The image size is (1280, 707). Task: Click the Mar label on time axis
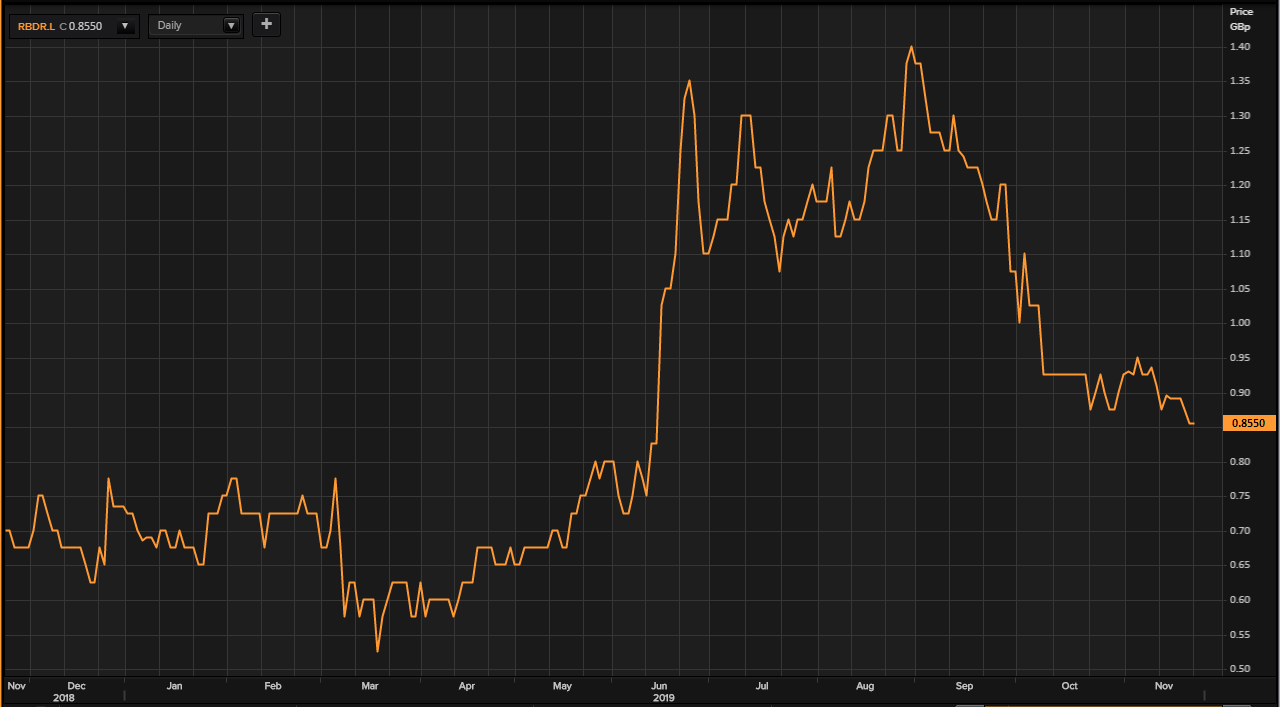(370, 686)
